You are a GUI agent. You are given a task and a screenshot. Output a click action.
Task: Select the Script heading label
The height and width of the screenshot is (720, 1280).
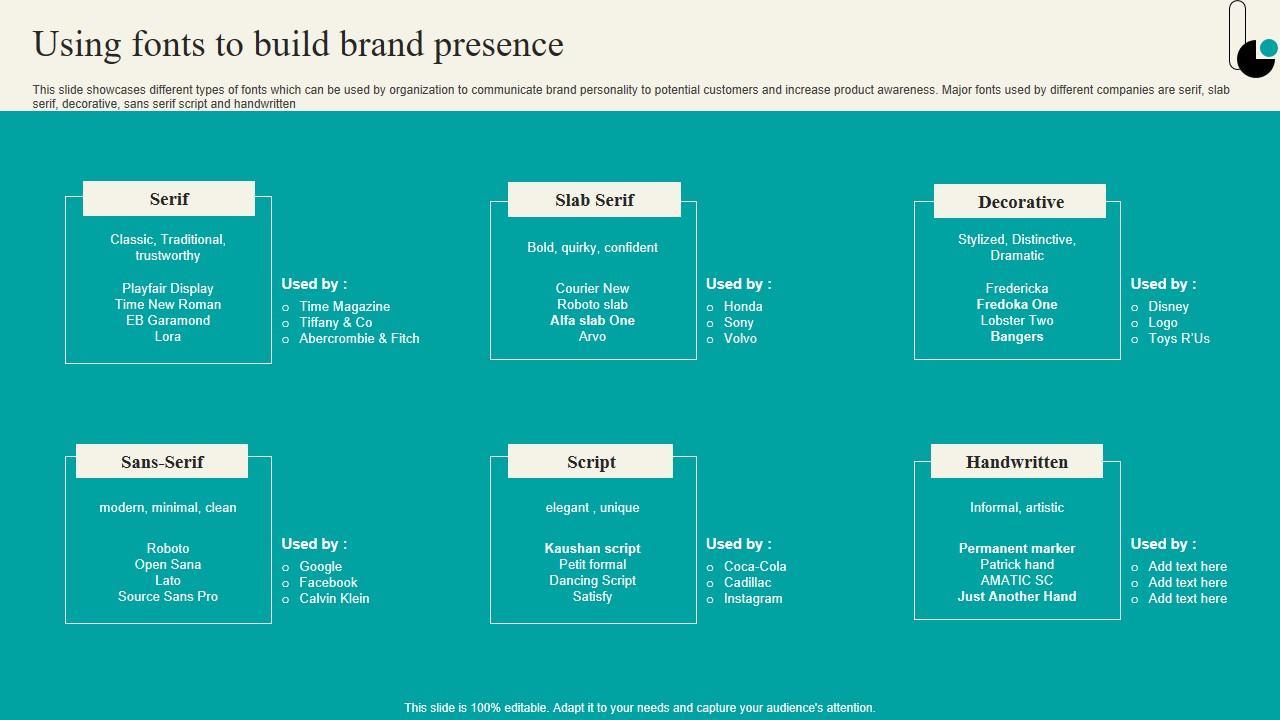(x=591, y=462)
